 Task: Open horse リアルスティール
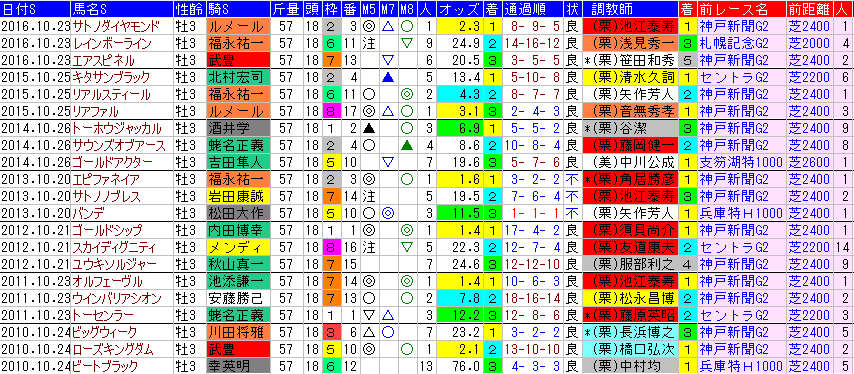(112, 94)
